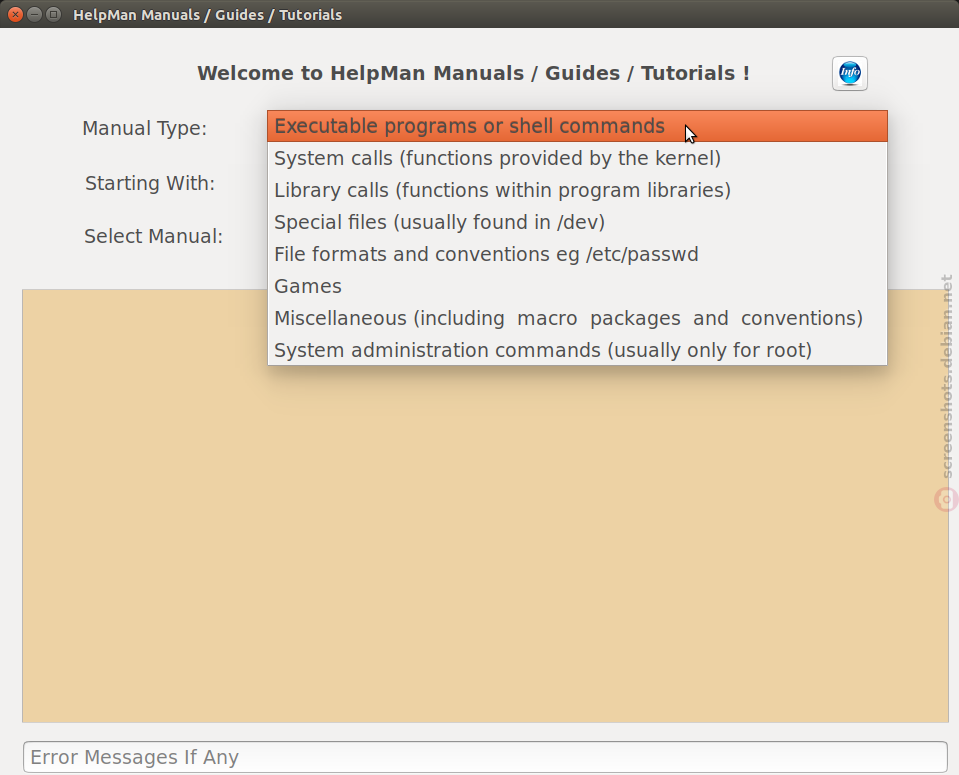
Task: Open the Info button
Action: [x=850, y=73]
